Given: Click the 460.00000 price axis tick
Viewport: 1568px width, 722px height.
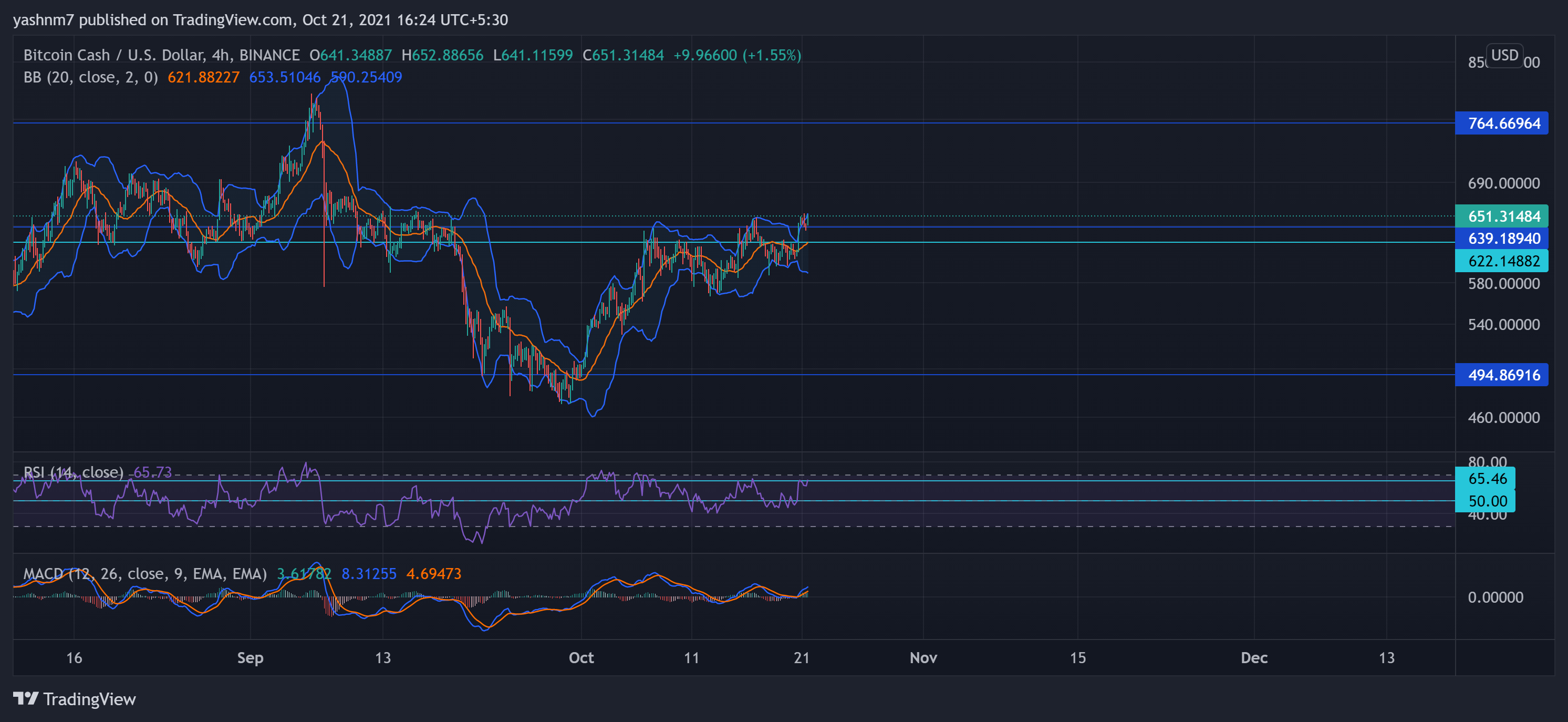Looking at the screenshot, I should (x=1503, y=417).
